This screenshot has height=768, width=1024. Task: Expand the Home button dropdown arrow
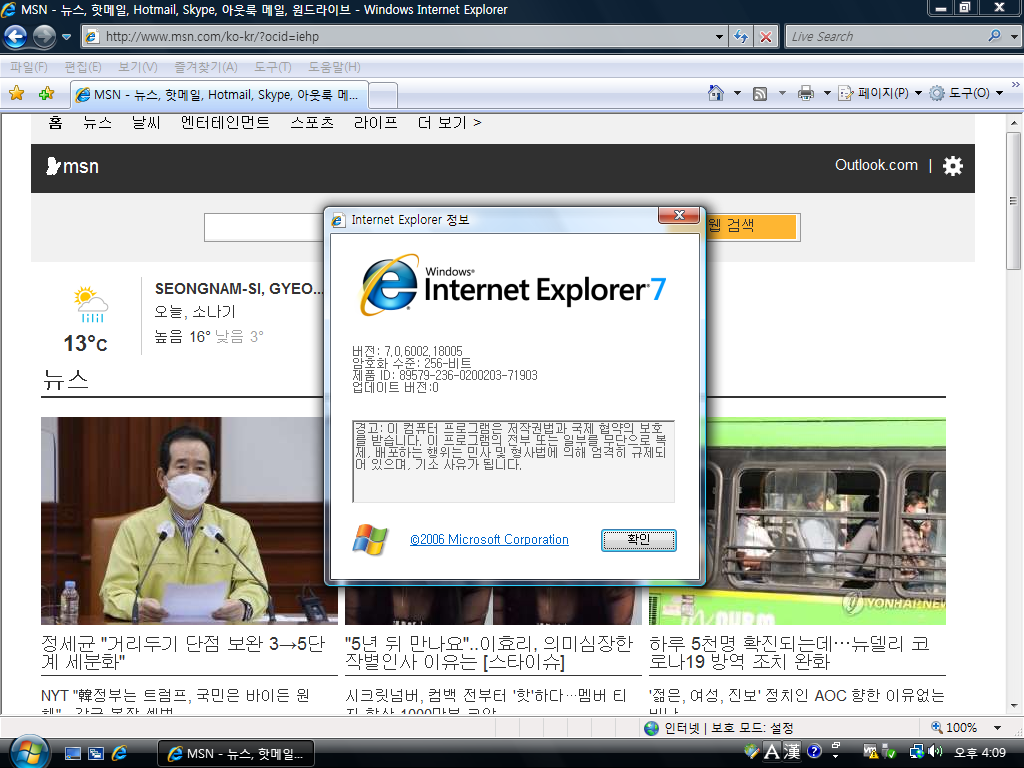[737, 93]
